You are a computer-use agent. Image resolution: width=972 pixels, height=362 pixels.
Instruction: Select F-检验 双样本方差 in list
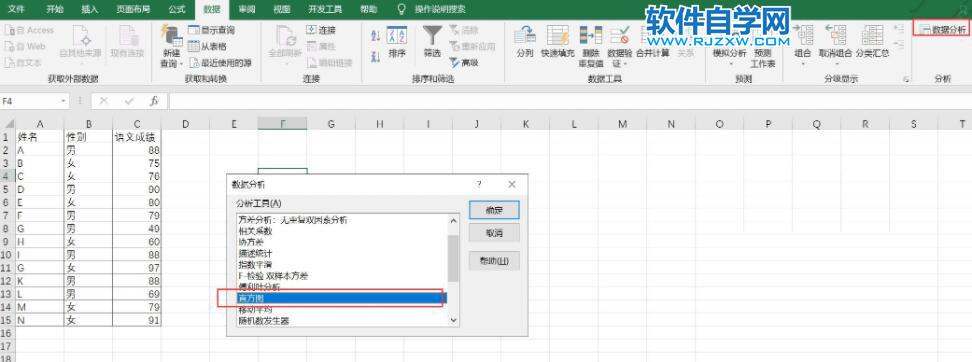273,276
